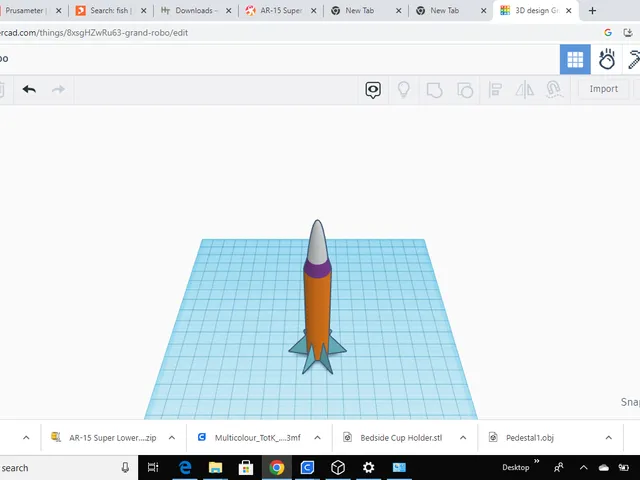This screenshot has height=480, width=640.
Task: Click the Chrome taskbar icon
Action: click(x=277, y=467)
